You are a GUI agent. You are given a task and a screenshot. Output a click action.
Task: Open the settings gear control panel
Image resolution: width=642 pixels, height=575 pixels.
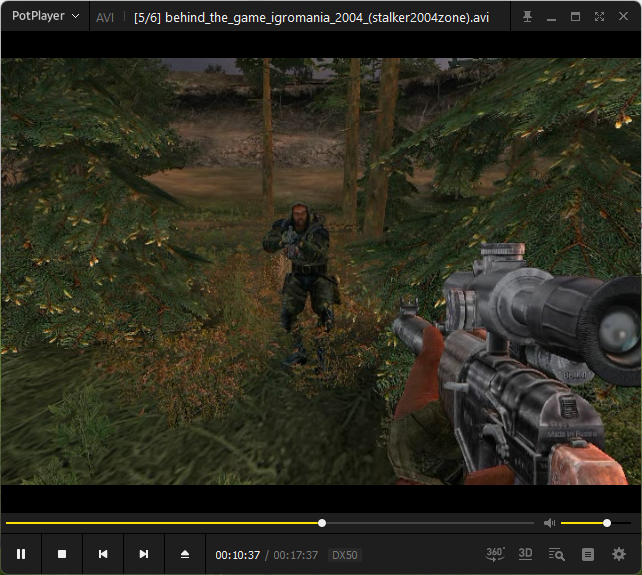click(619, 554)
